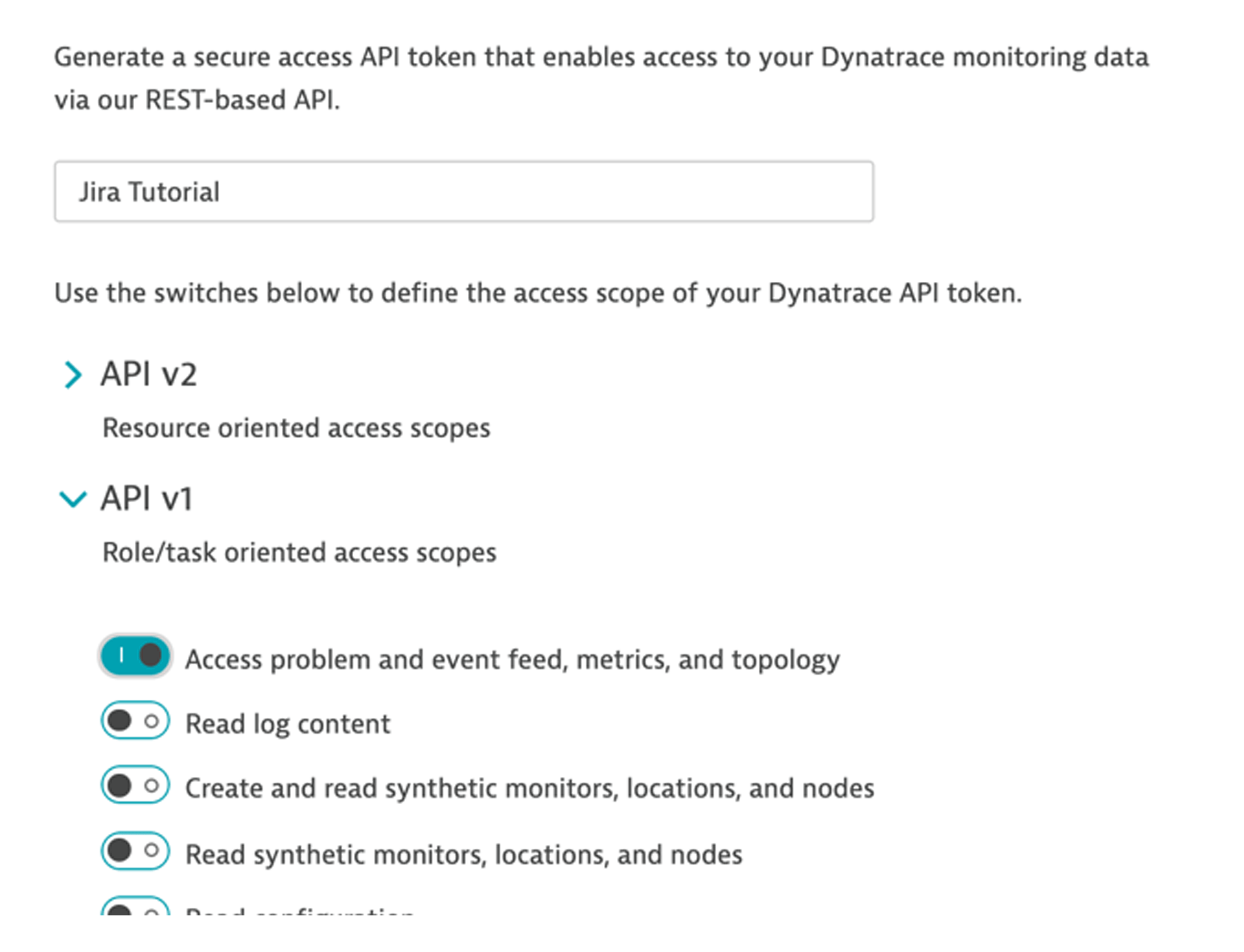Screen dimensions: 1244x952
Task: Select the problem and event feed scope label
Action: [511, 658]
